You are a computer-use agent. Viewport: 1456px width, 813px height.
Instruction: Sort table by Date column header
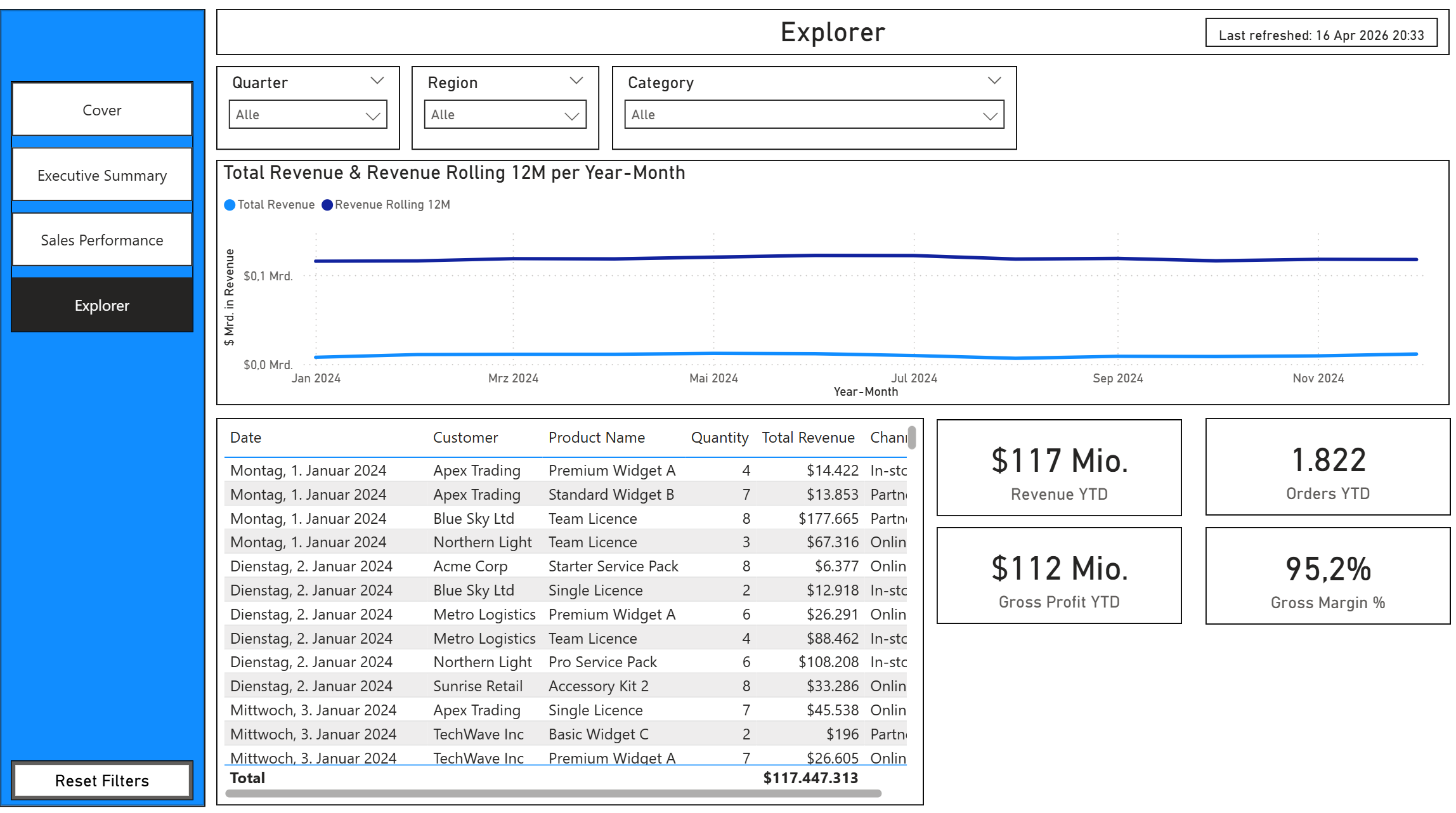click(x=246, y=438)
